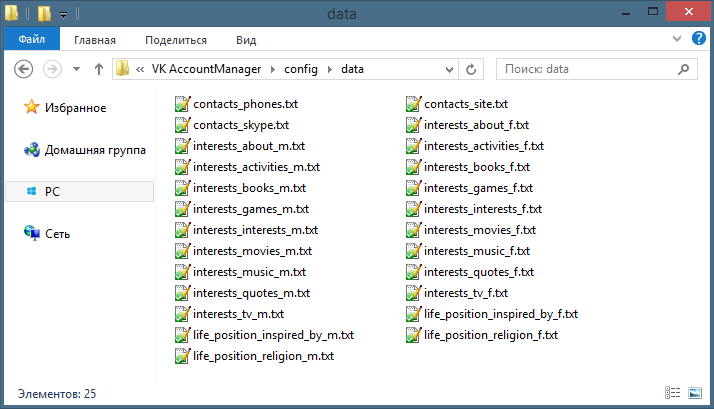Image resolution: width=714 pixels, height=409 pixels.
Task: Click the title bar folder system icon
Action: (x=11, y=13)
